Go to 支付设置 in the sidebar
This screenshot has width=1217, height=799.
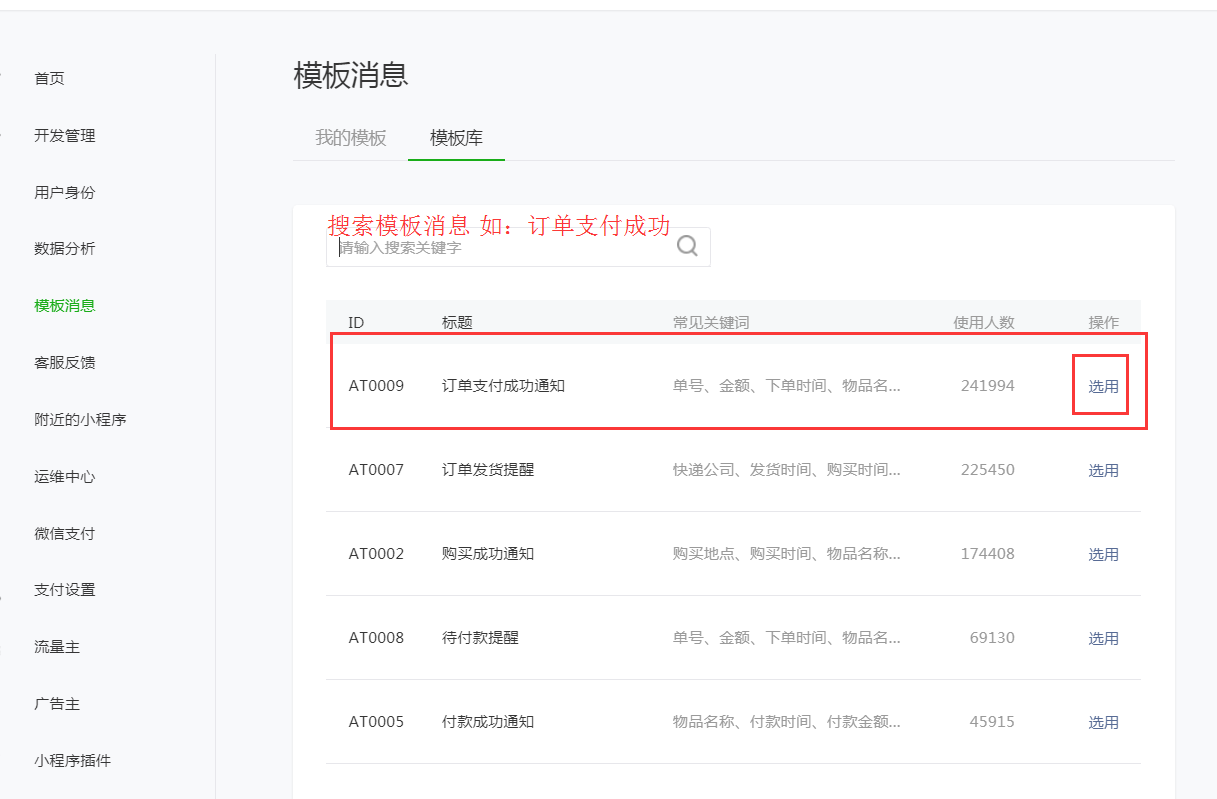click(x=65, y=589)
